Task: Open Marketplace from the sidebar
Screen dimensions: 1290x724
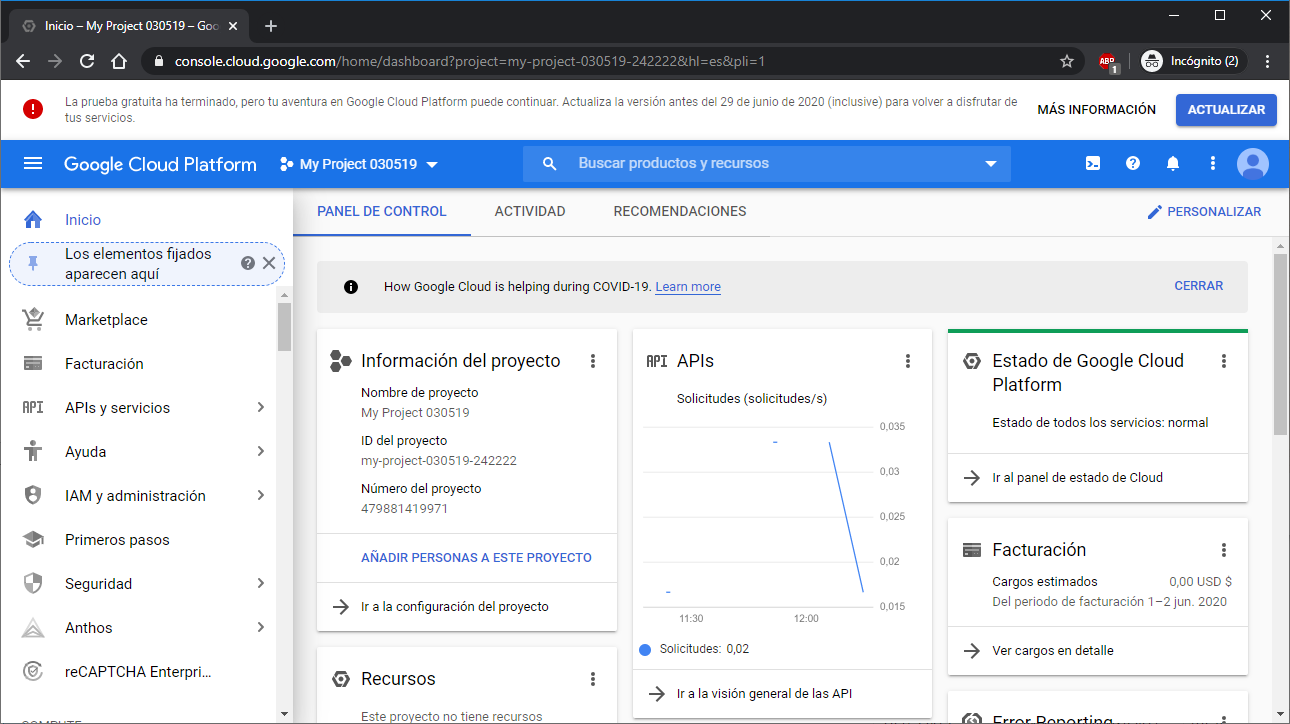Action: (106, 320)
